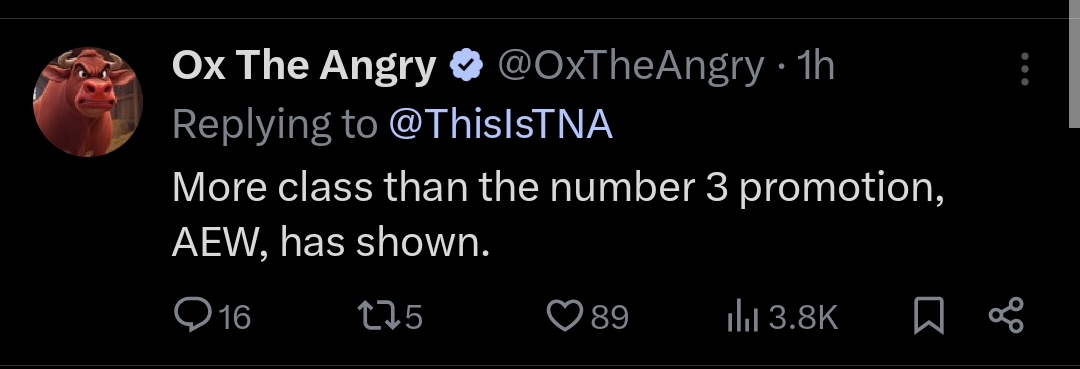1080x369 pixels.
Task: Bookmark this tweet by Ox The Angry
Action: tap(928, 317)
